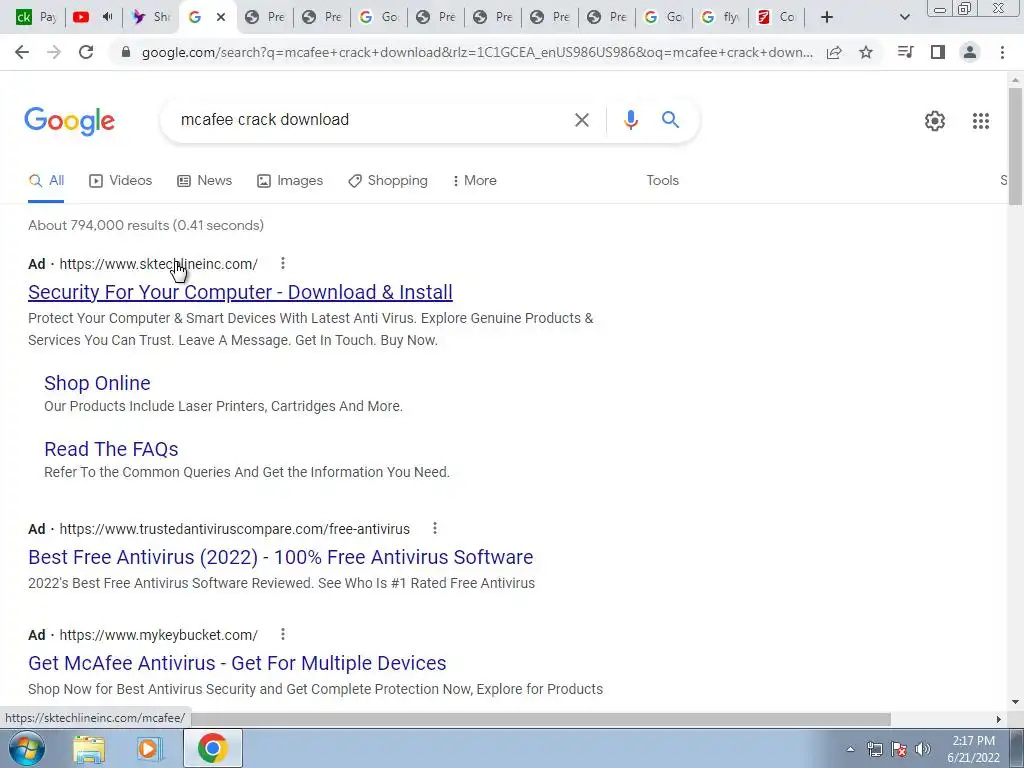Mute the YouTube tab audio icon
Screen dimensions: 1024x768
(x=107, y=17)
